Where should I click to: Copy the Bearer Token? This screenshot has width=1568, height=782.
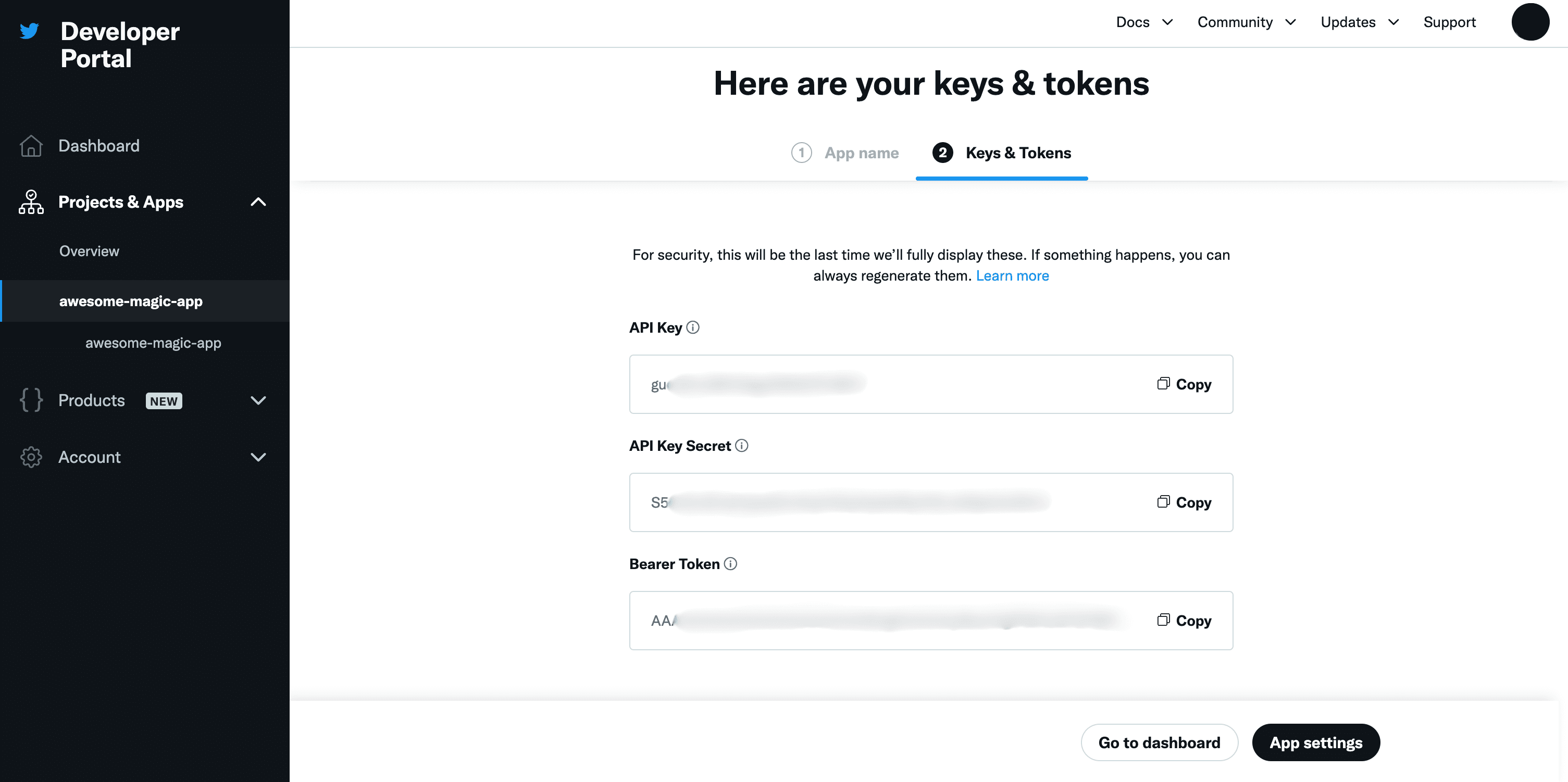[1184, 620]
